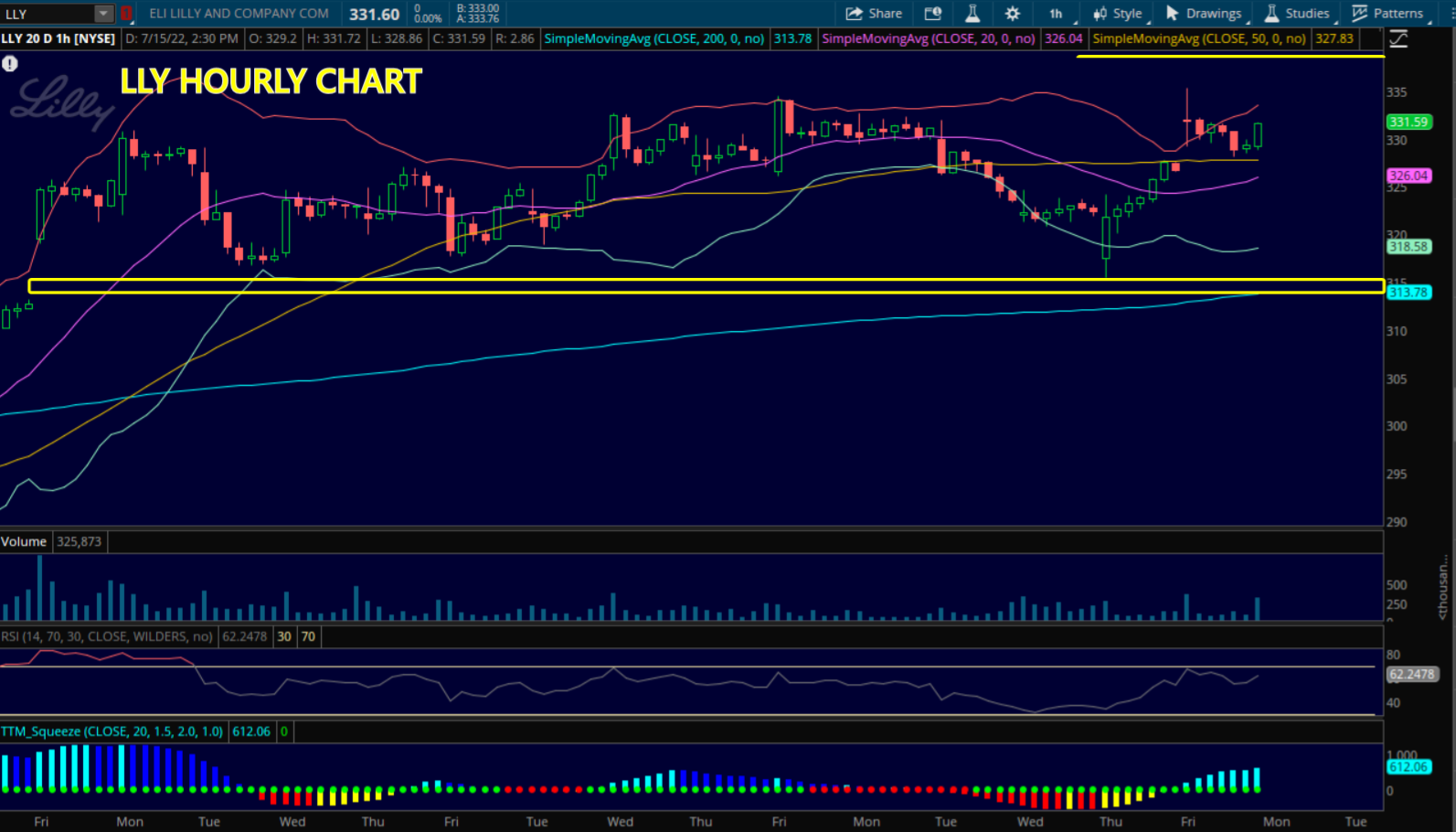Click the exclamation info icon on the chart
The image size is (1456, 832).
[x=10, y=64]
